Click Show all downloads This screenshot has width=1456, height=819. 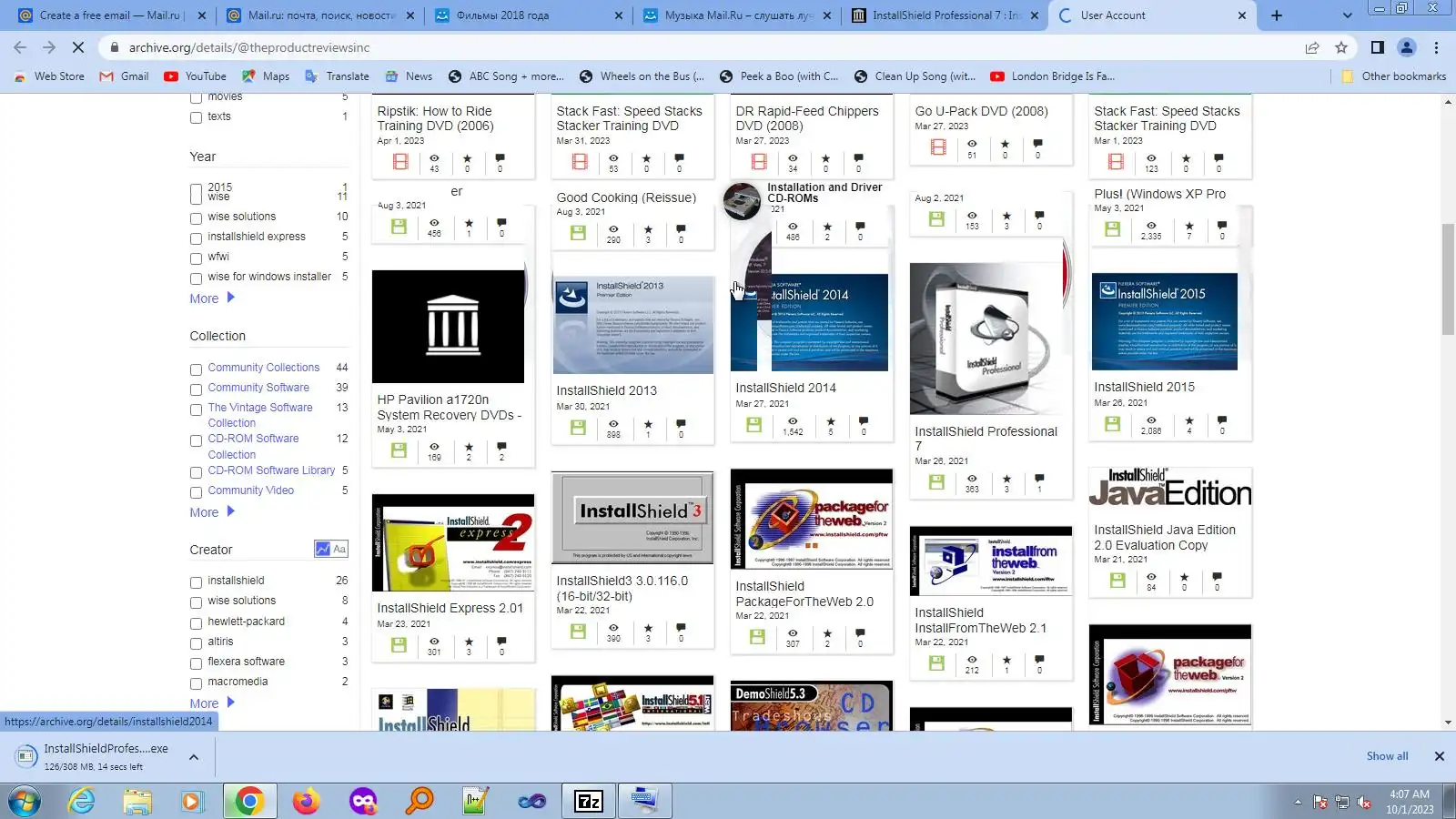[x=1387, y=756]
